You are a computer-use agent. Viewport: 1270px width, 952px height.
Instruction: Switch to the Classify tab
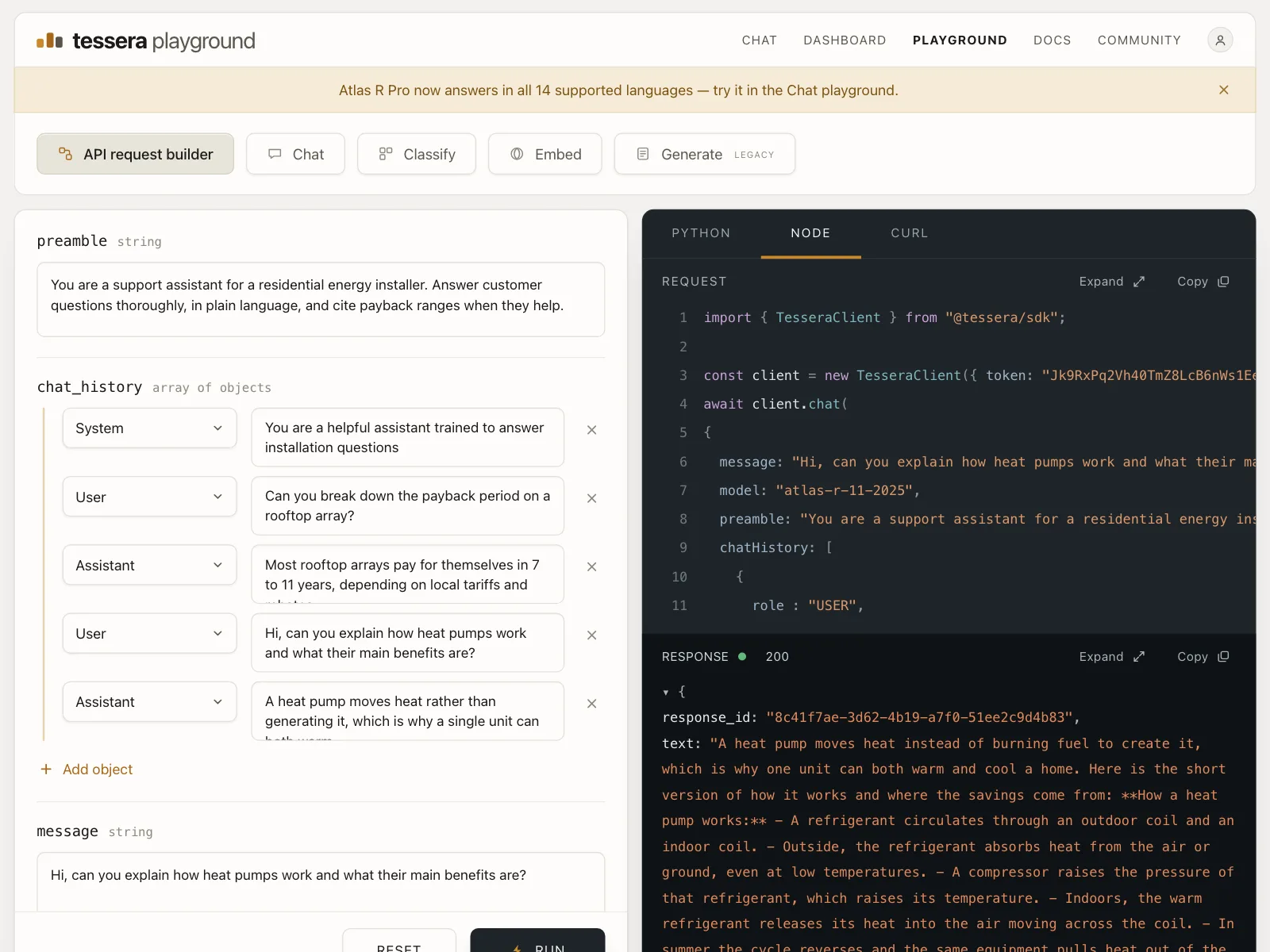[x=417, y=154]
